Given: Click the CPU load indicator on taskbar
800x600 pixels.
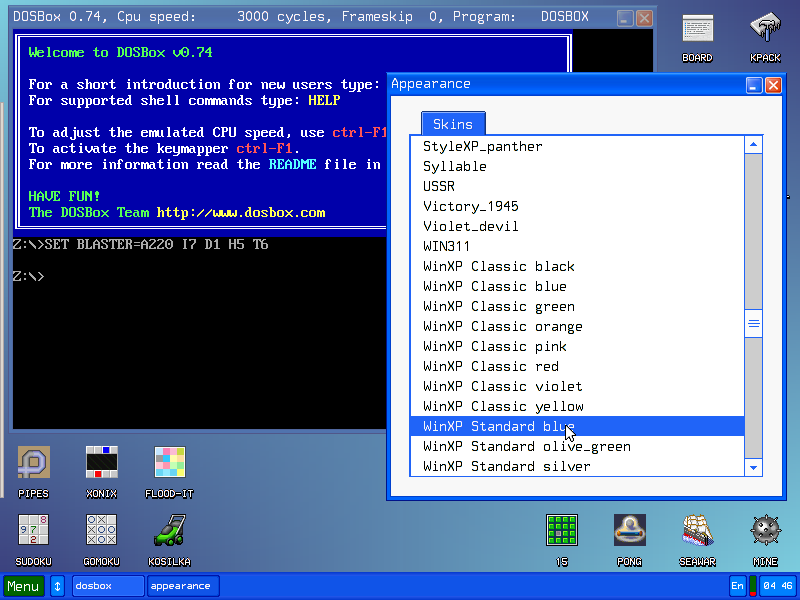Looking at the screenshot, I should tap(753, 586).
